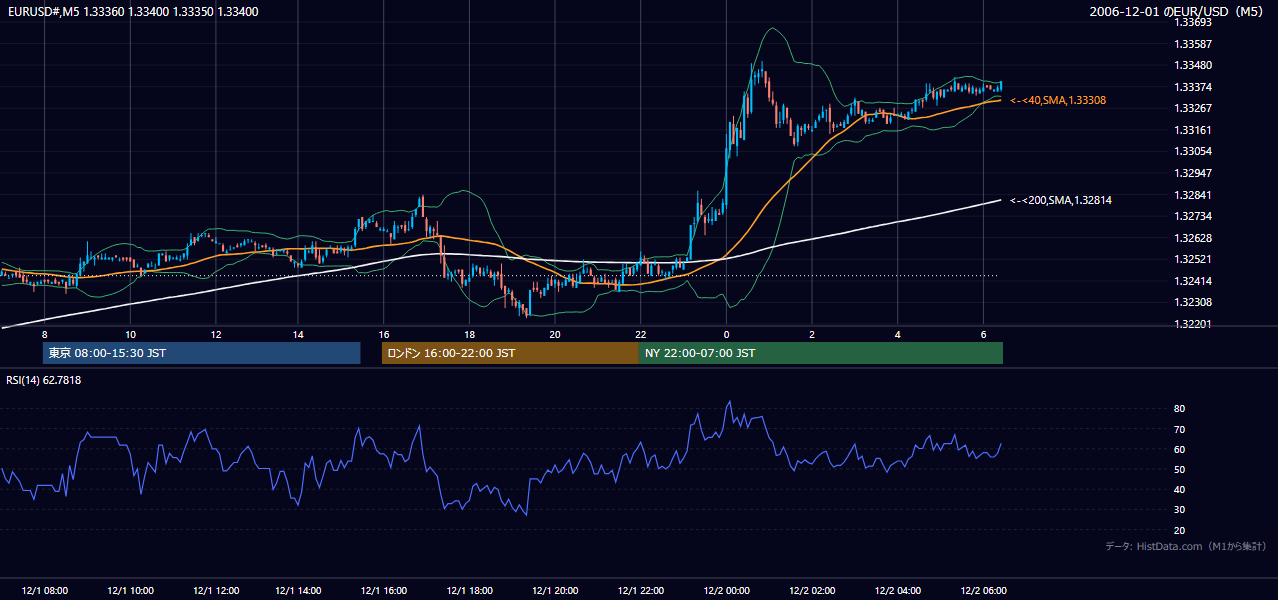Viewport: 1278px width, 600px height.
Task: Click hour 14 on price chart time axis
Action: coord(298,334)
